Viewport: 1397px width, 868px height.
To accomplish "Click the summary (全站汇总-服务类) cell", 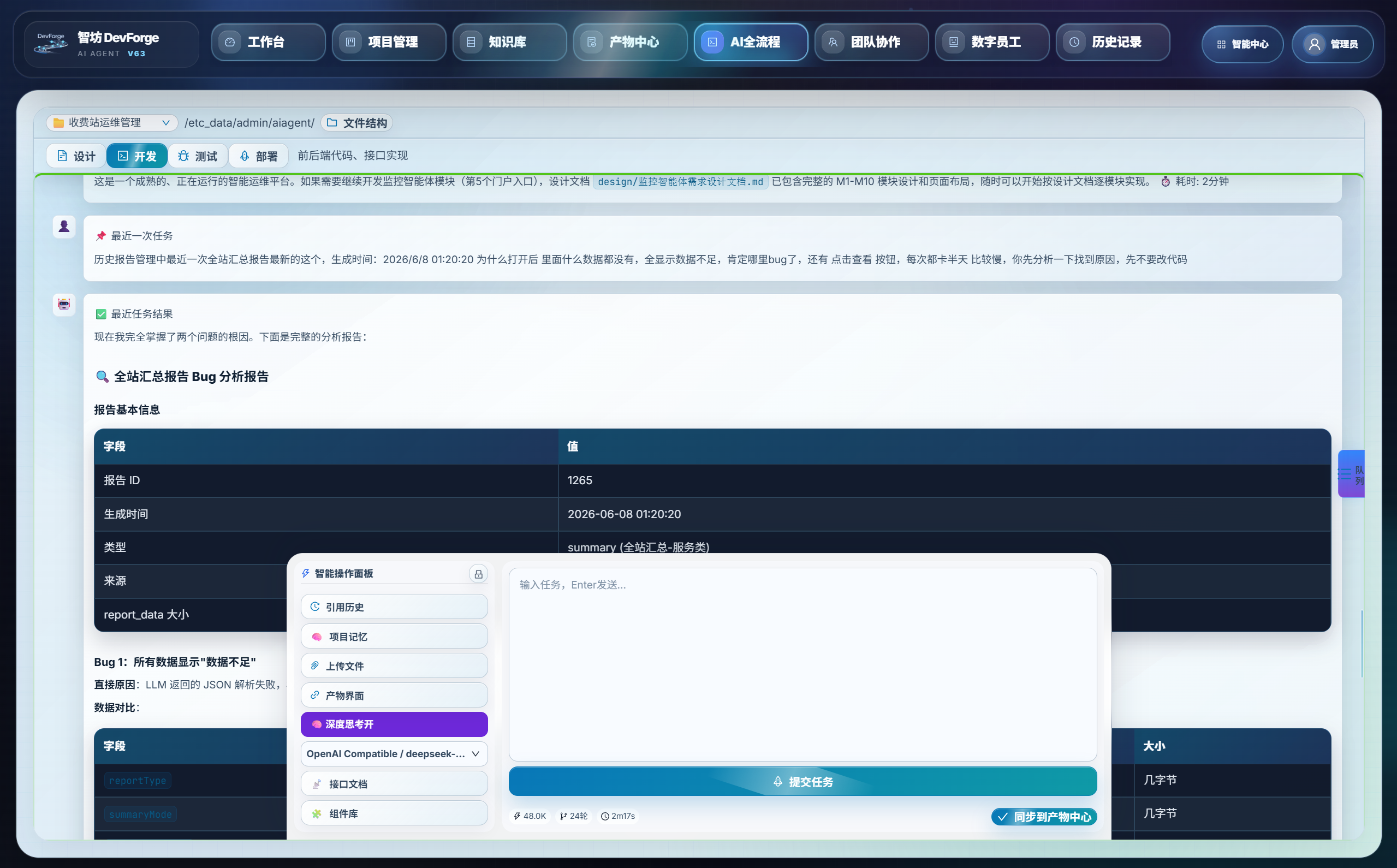I will [x=944, y=546].
